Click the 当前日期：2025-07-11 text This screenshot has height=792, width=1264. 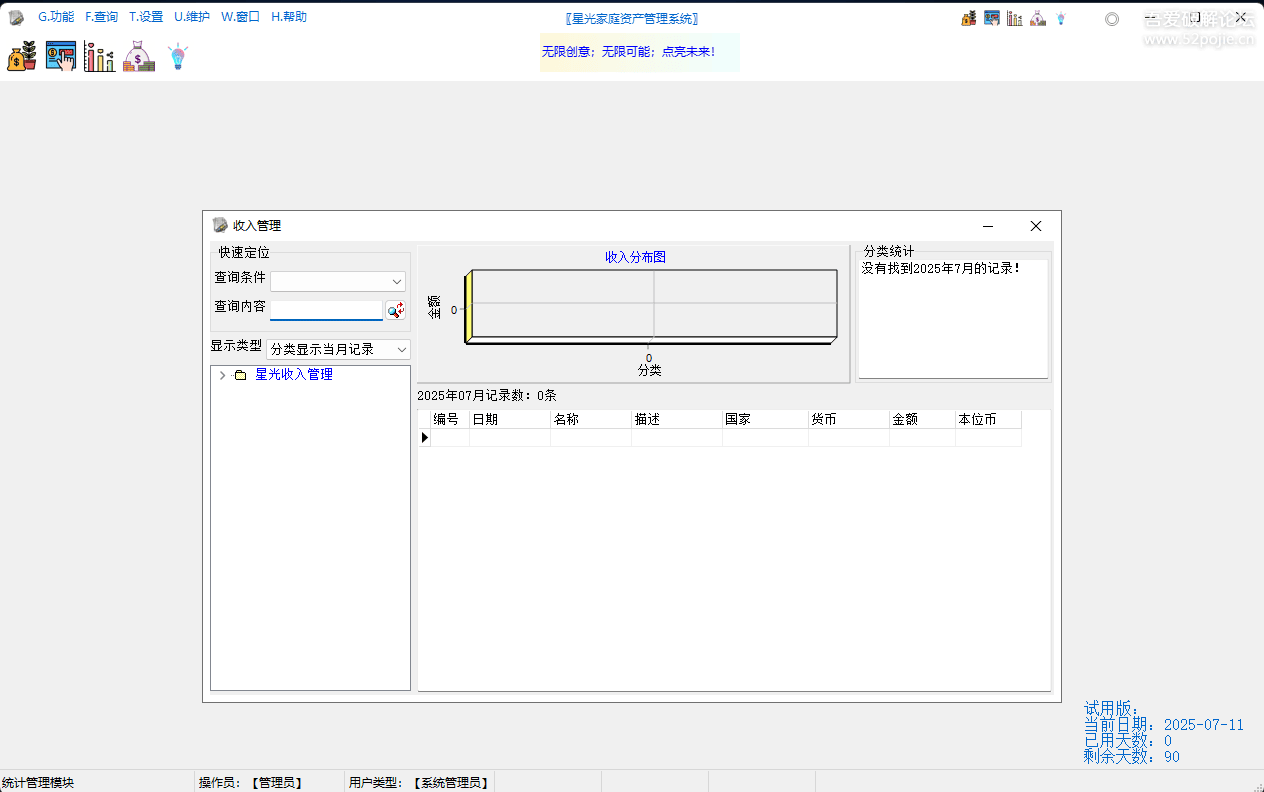tap(1164, 725)
